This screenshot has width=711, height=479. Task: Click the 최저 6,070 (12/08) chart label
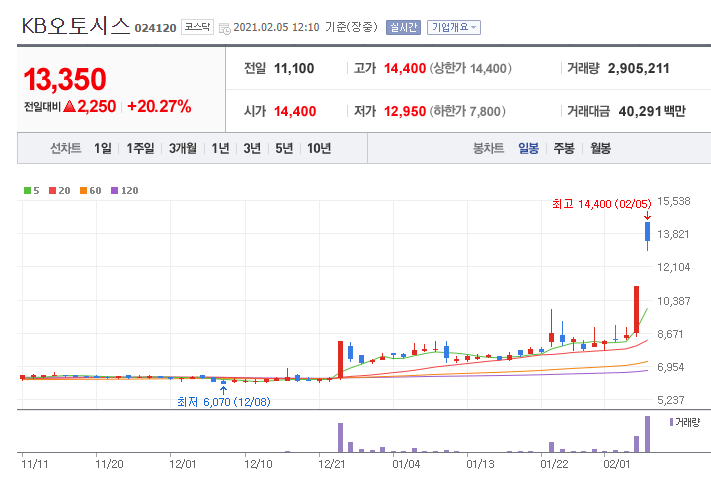(224, 402)
